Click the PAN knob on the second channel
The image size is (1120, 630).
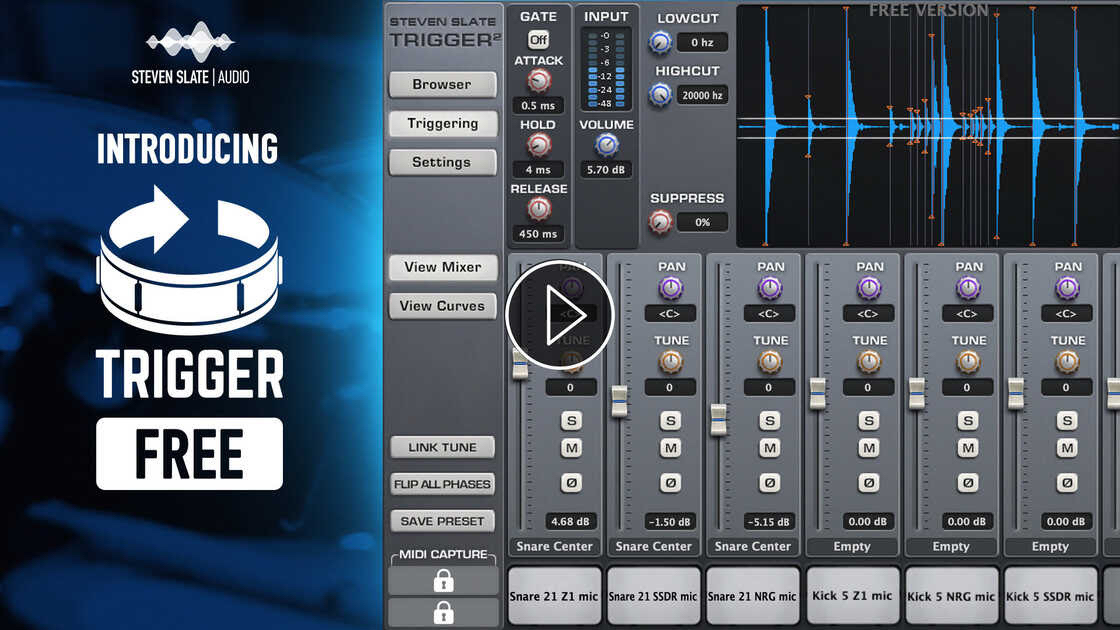click(x=670, y=289)
